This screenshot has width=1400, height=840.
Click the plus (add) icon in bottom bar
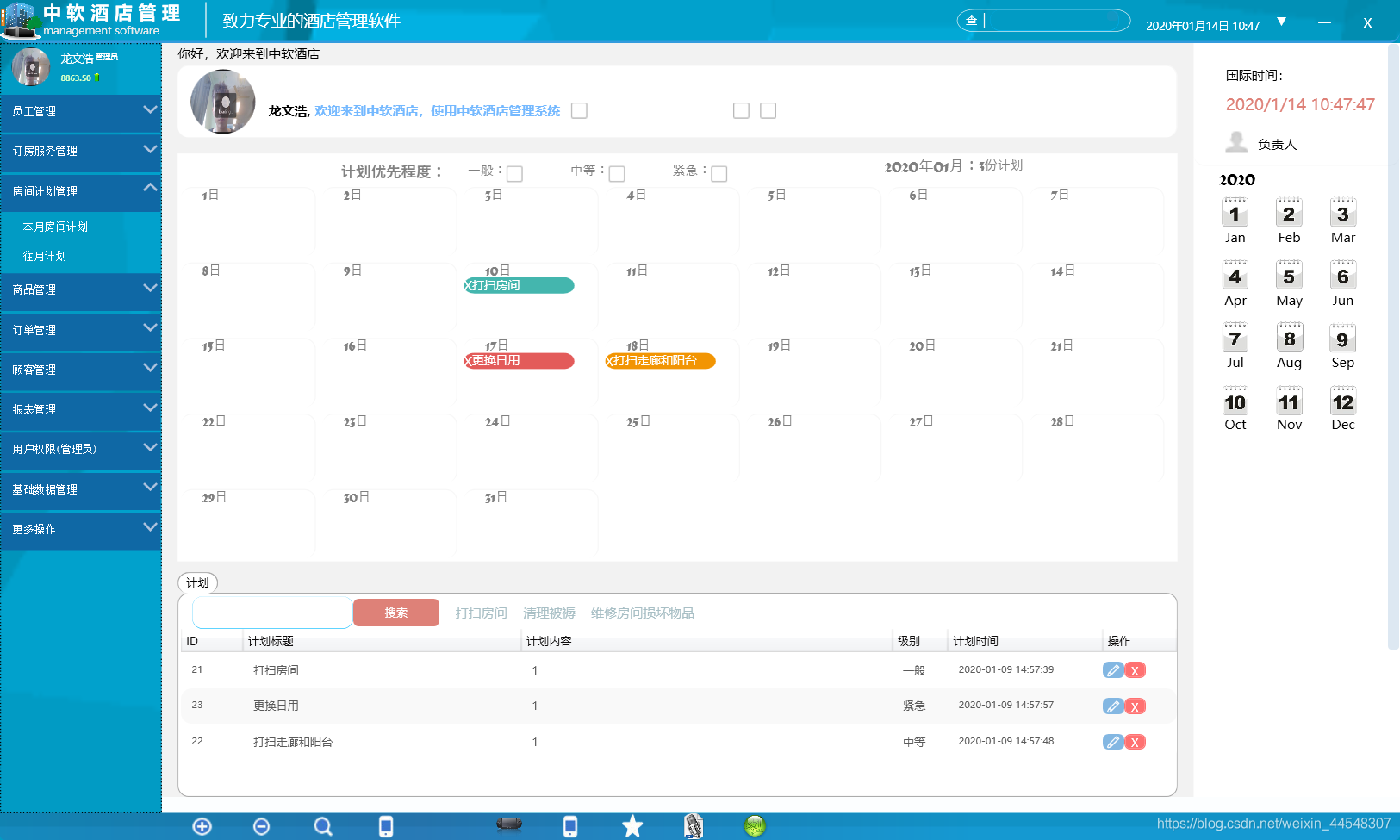[x=202, y=826]
